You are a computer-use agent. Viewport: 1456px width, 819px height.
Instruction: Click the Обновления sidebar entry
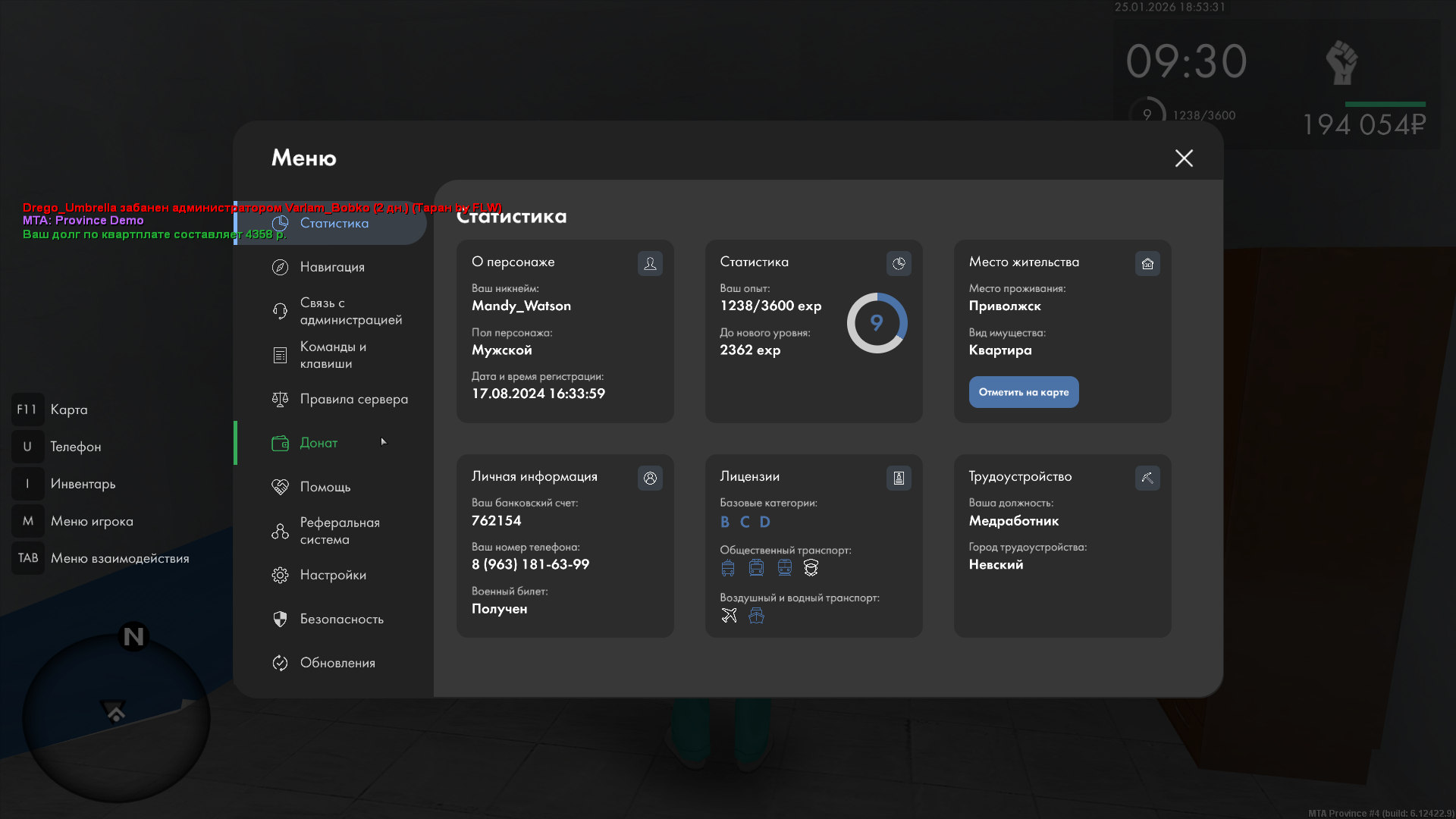point(337,663)
